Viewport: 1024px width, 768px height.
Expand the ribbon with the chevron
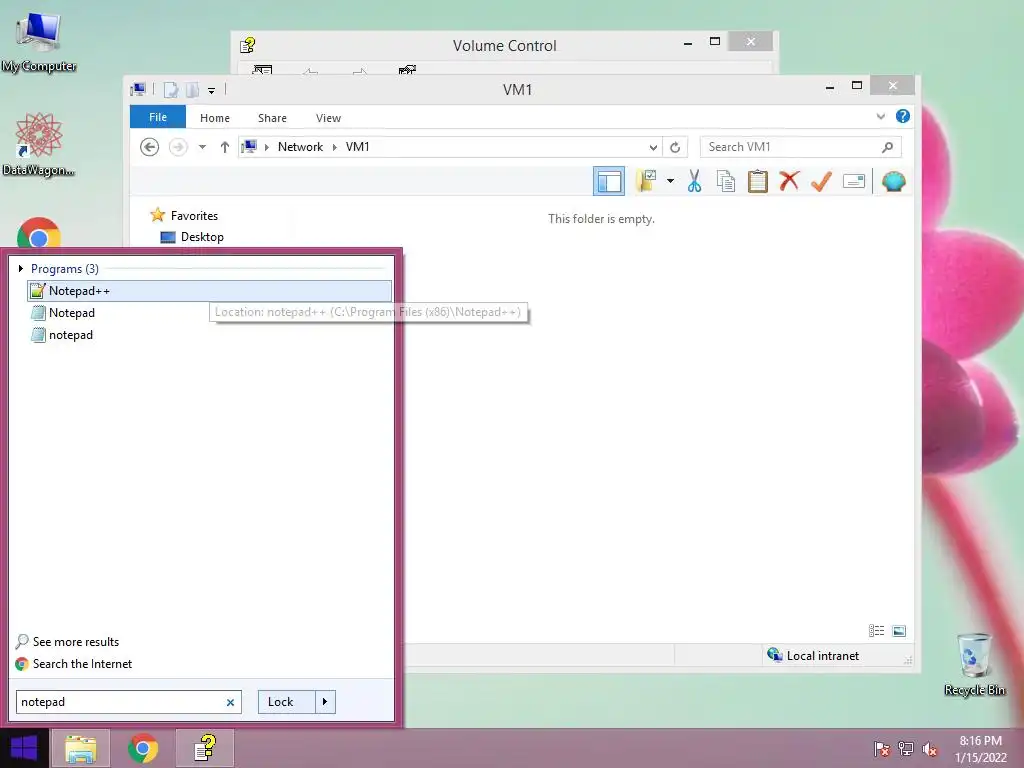(880, 116)
